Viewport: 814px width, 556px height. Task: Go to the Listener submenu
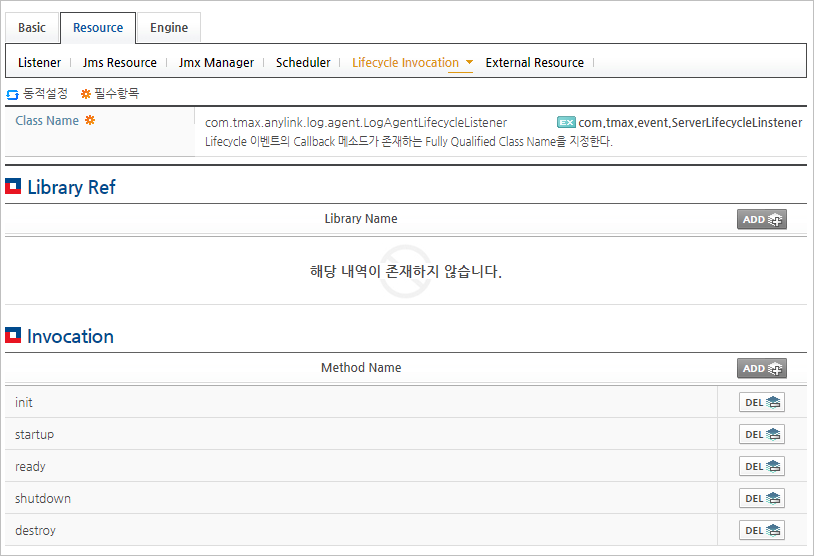point(39,62)
